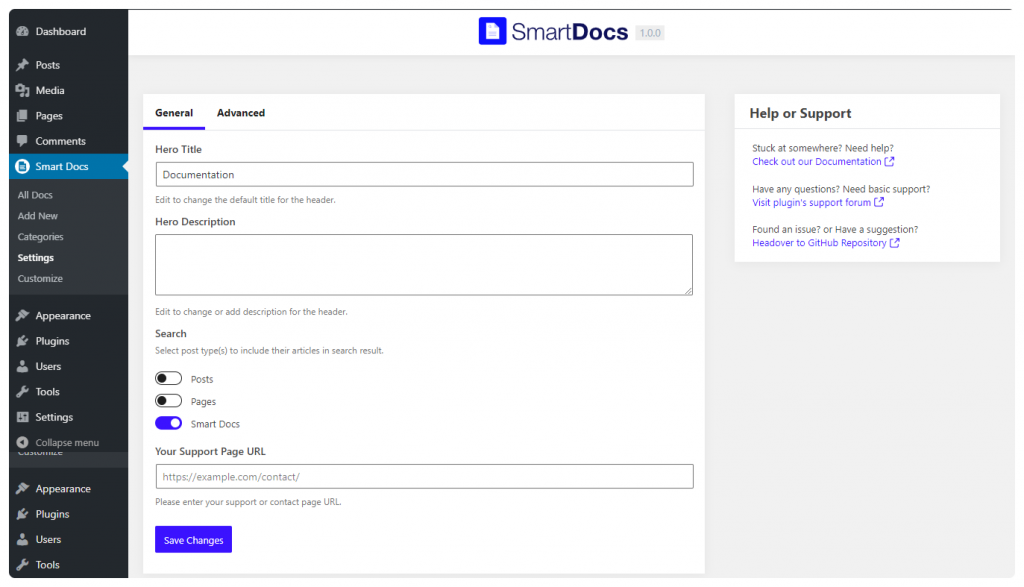Click the Posts pushpin icon

(23, 65)
